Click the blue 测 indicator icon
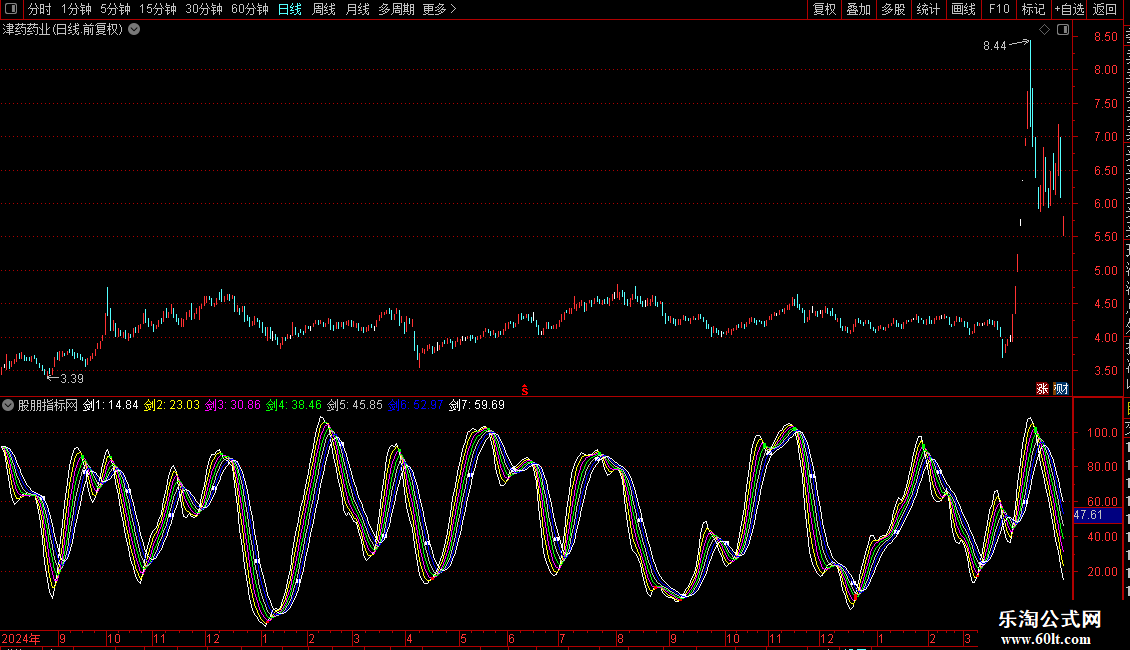 [x=1061, y=388]
